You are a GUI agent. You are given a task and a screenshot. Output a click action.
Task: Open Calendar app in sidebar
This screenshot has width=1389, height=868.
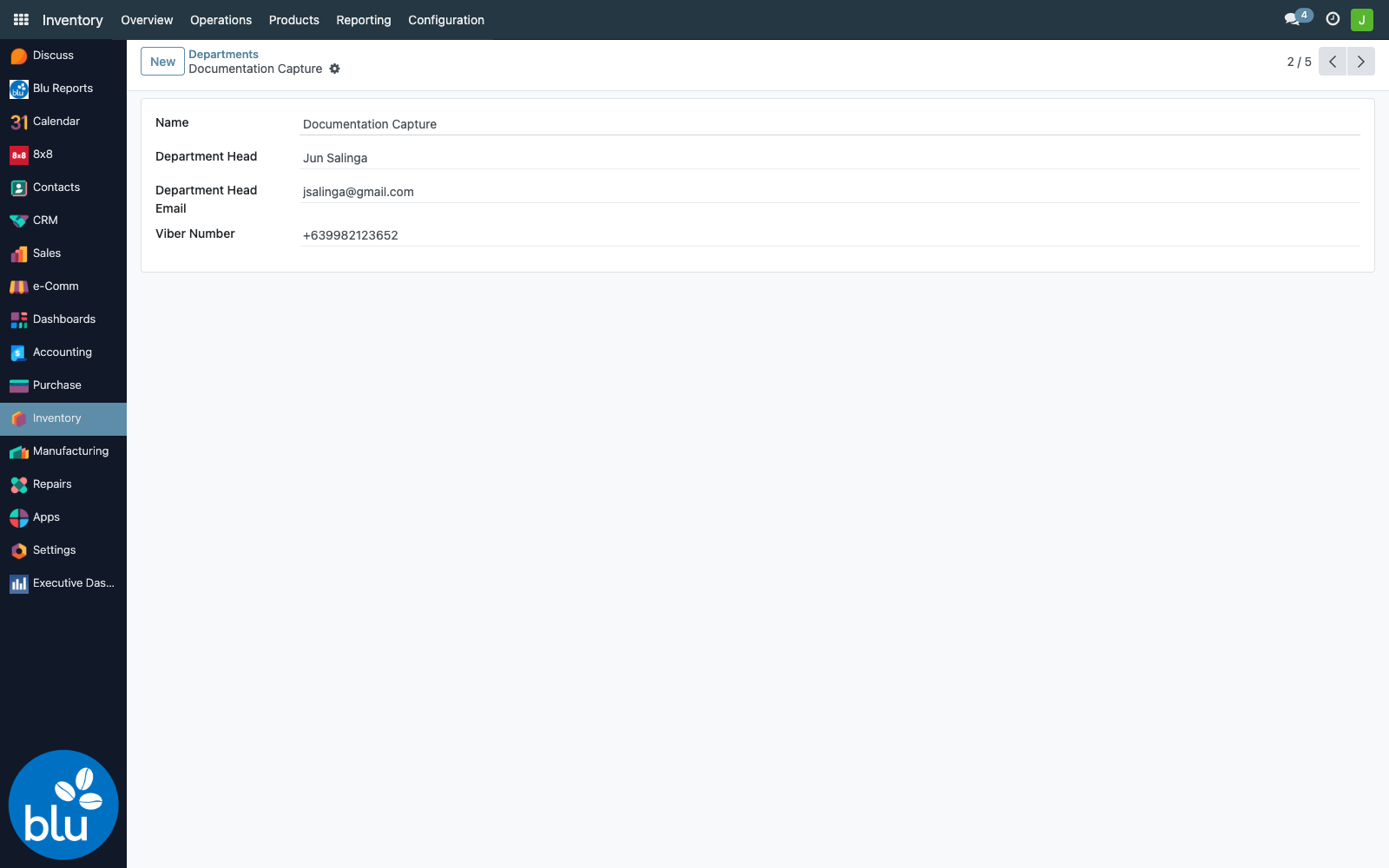(63, 122)
